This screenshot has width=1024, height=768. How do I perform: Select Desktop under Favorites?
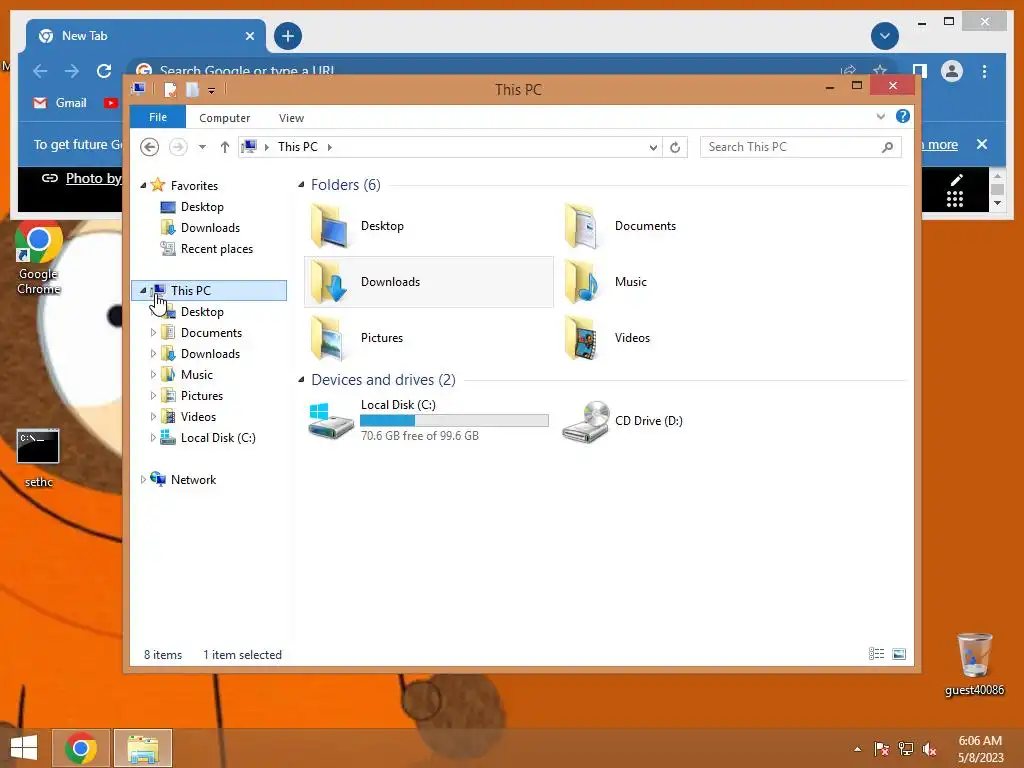coord(202,207)
